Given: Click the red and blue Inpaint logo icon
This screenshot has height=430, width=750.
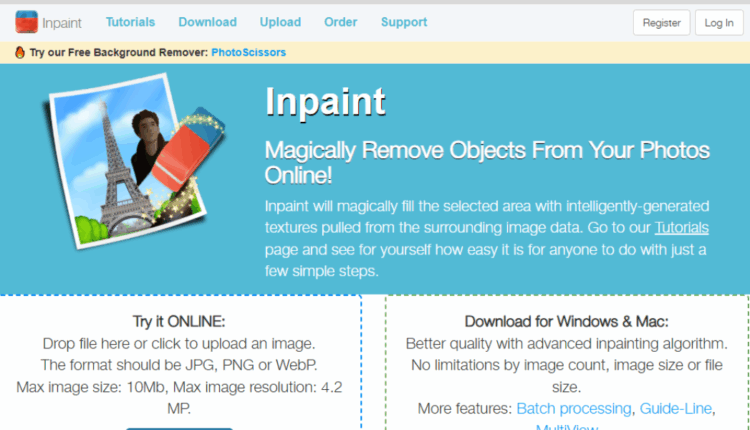Looking at the screenshot, I should tap(26, 22).
